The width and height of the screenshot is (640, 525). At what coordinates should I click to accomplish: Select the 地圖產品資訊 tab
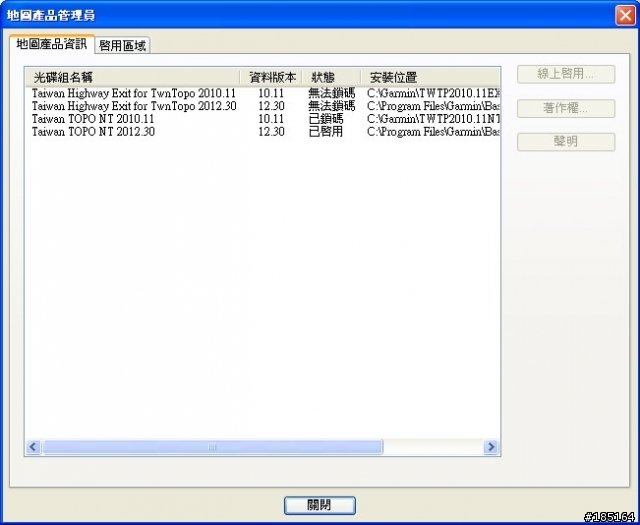pos(51,44)
